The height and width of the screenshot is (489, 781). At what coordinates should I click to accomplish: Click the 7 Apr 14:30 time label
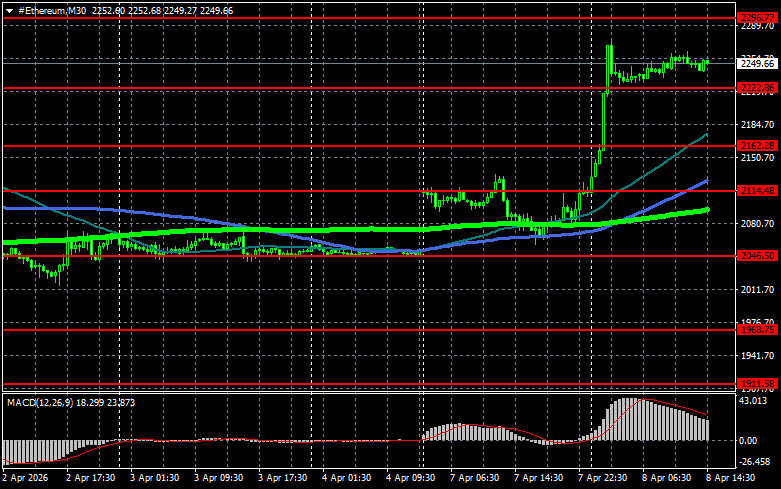(x=538, y=478)
